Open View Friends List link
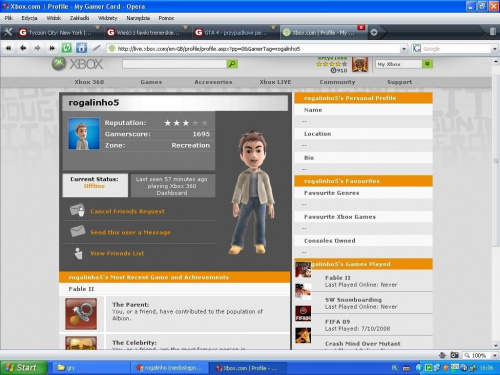This screenshot has width=500, height=375. pos(117,253)
